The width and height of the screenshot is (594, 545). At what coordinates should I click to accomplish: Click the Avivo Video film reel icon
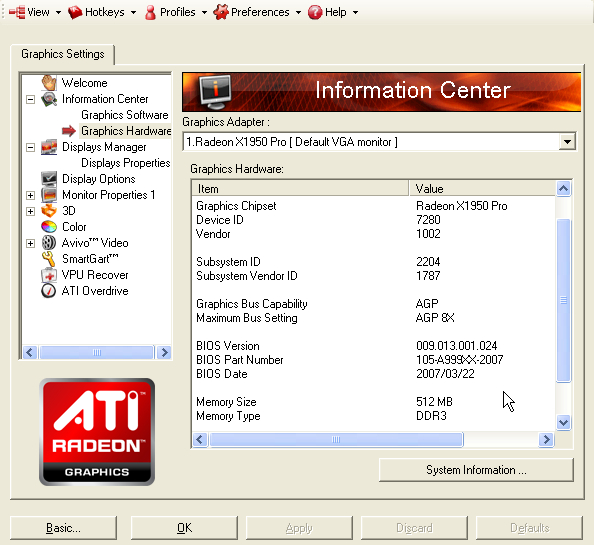49,243
